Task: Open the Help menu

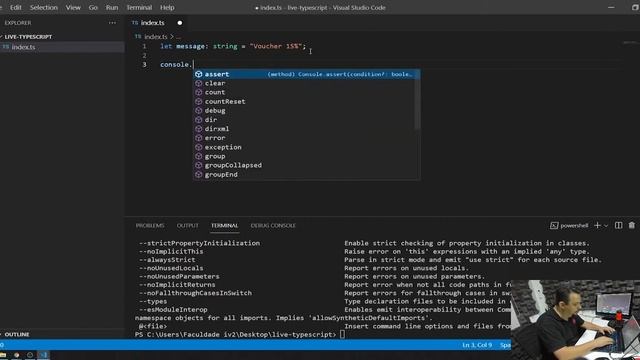Action: [x=167, y=7]
